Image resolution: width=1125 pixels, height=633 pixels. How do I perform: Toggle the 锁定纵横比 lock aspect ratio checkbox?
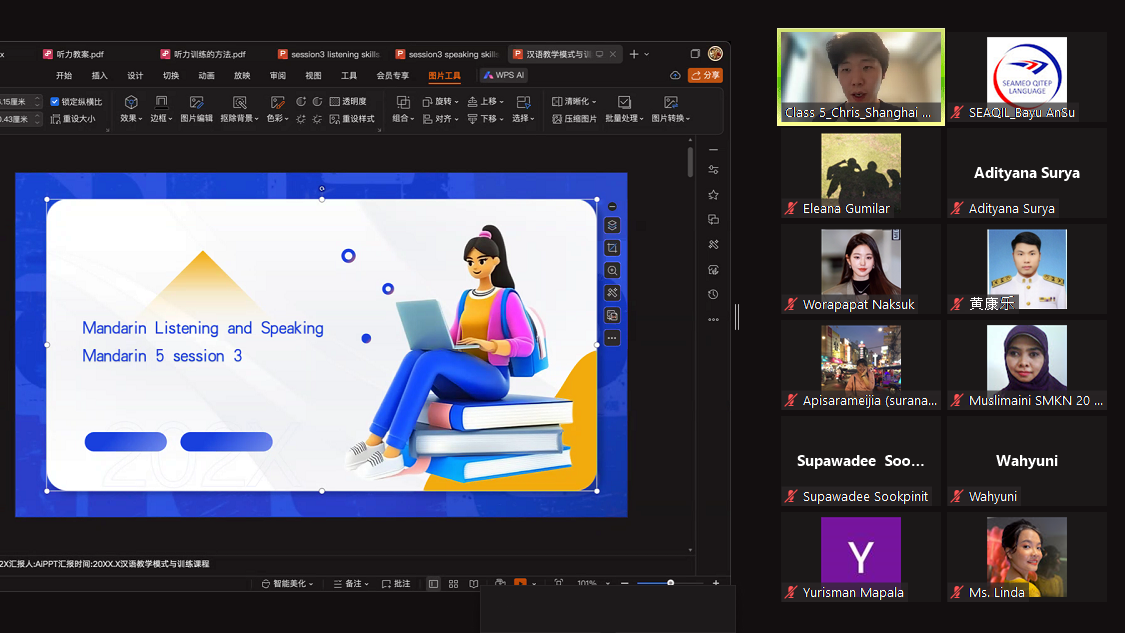55,101
